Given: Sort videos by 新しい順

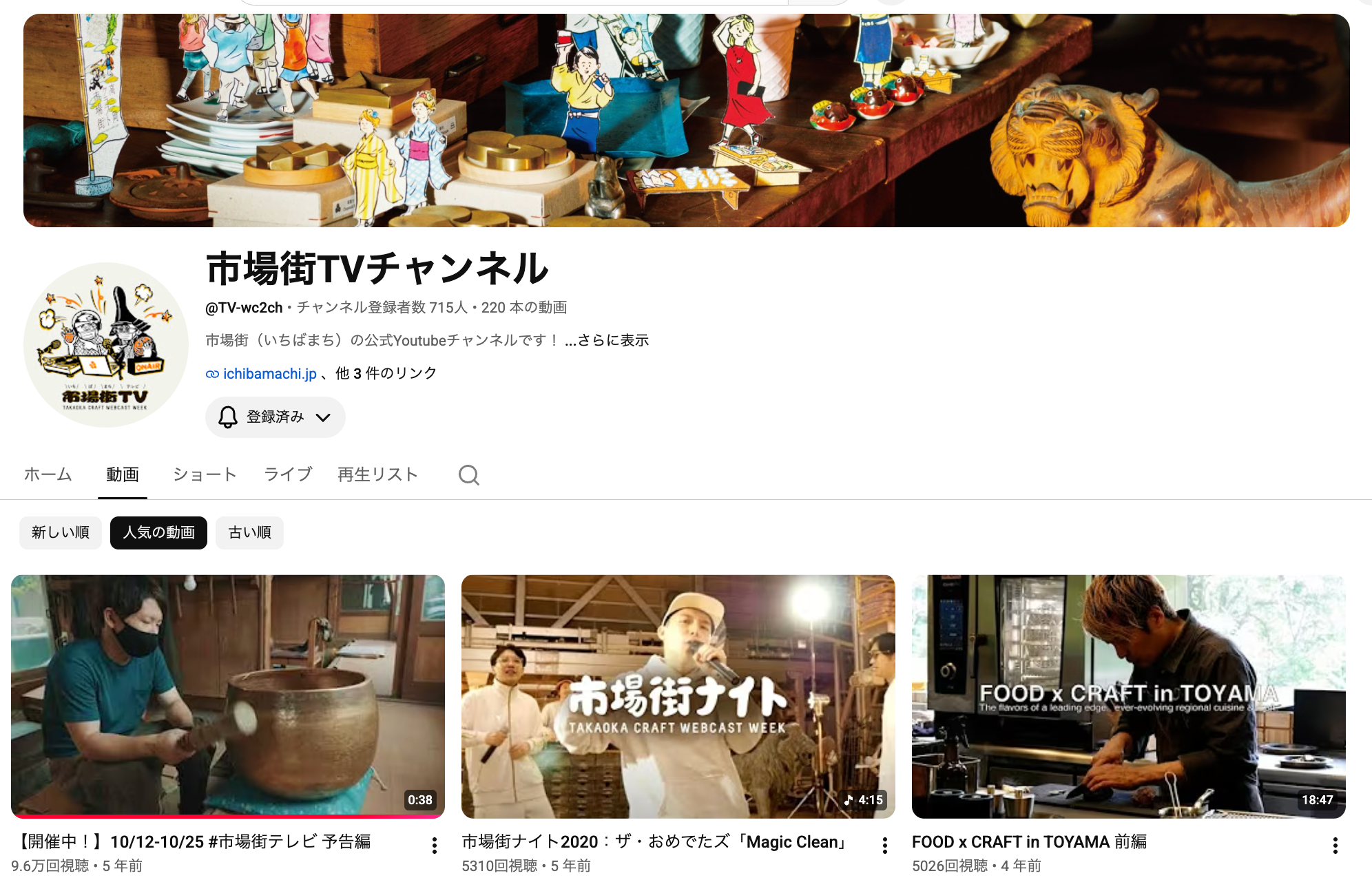Looking at the screenshot, I should (61, 533).
